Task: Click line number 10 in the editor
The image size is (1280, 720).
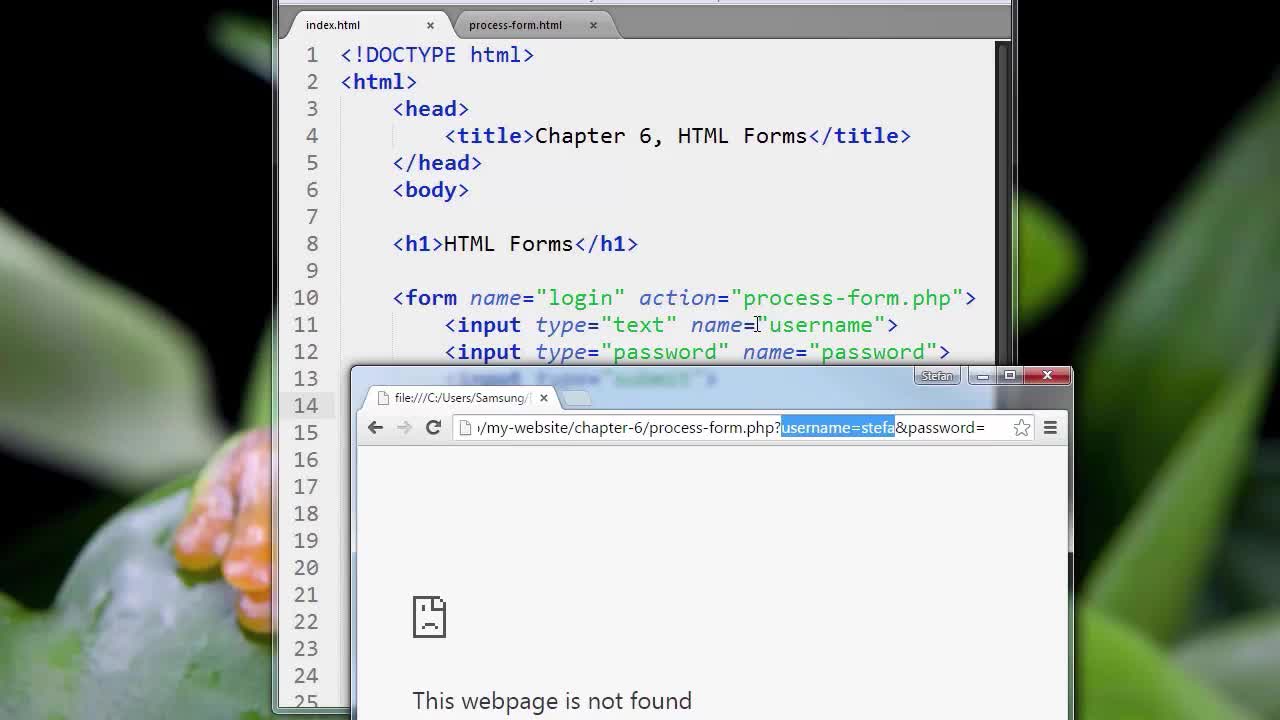Action: pos(306,298)
